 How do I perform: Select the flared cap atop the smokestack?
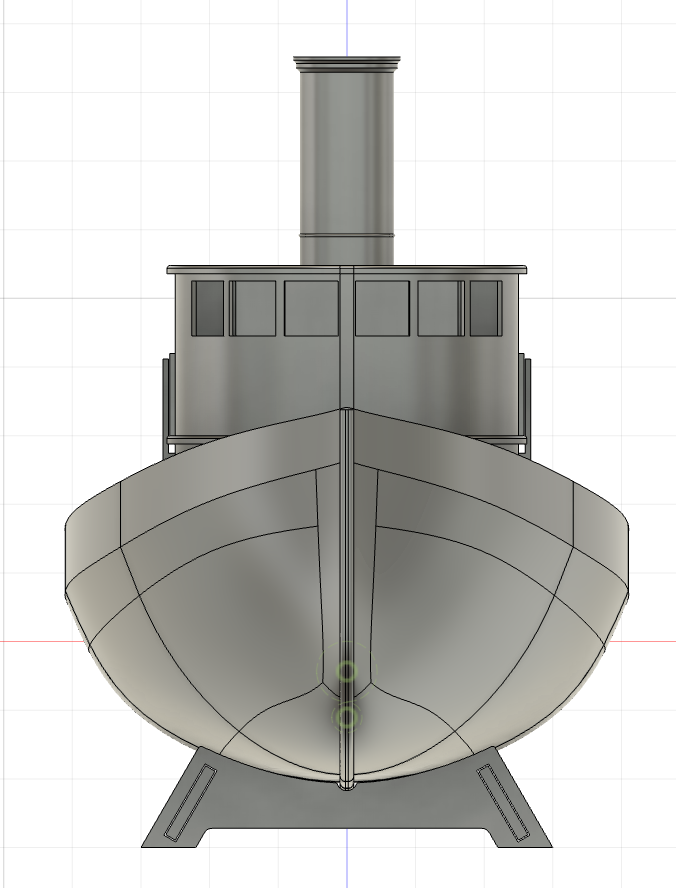(346, 63)
